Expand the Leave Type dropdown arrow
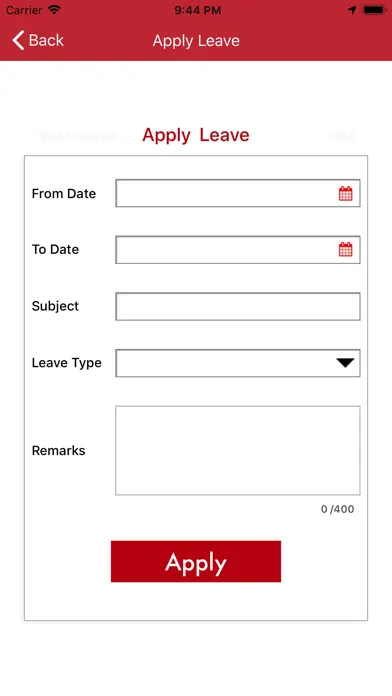 (345, 363)
